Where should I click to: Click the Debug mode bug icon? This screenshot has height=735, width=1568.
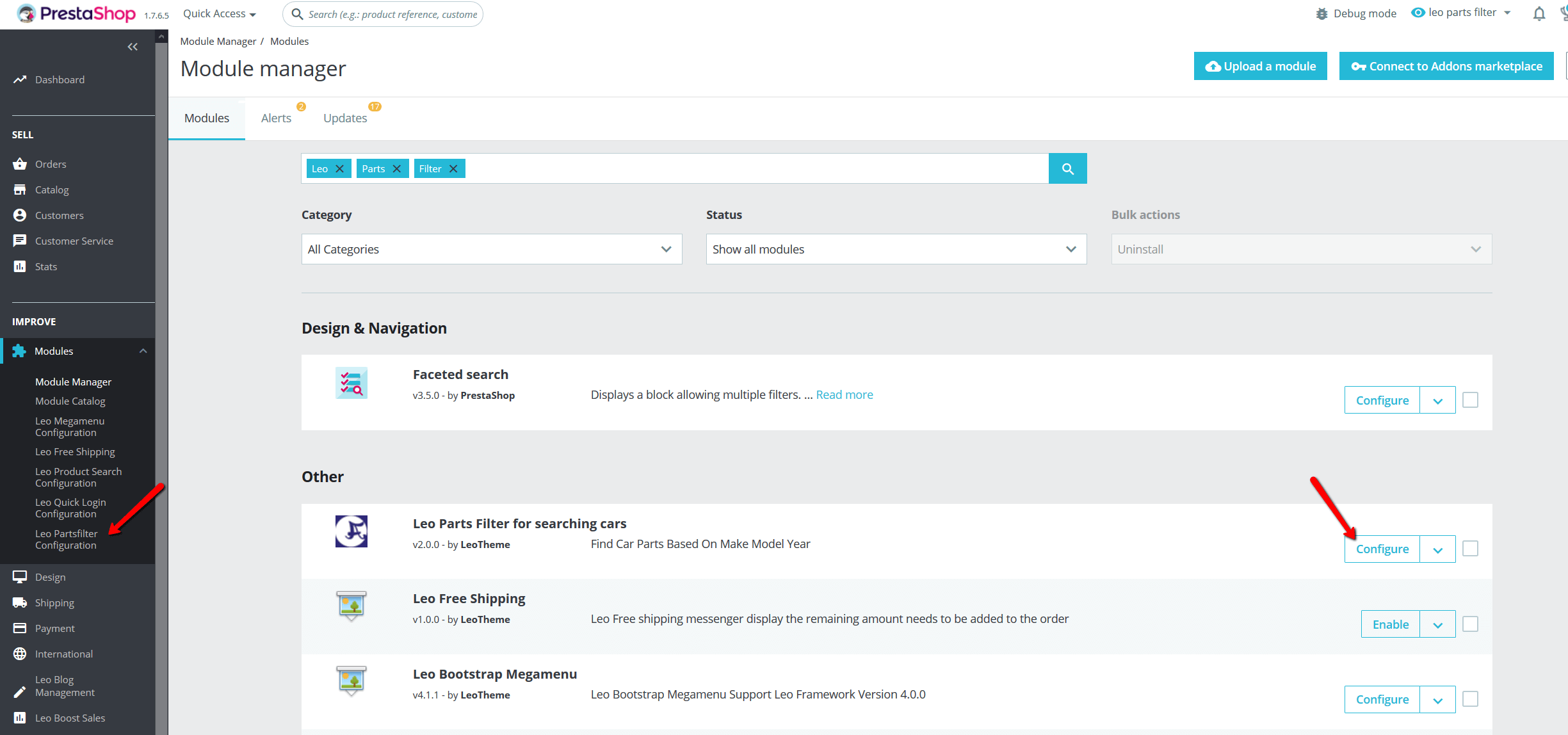tap(1321, 13)
